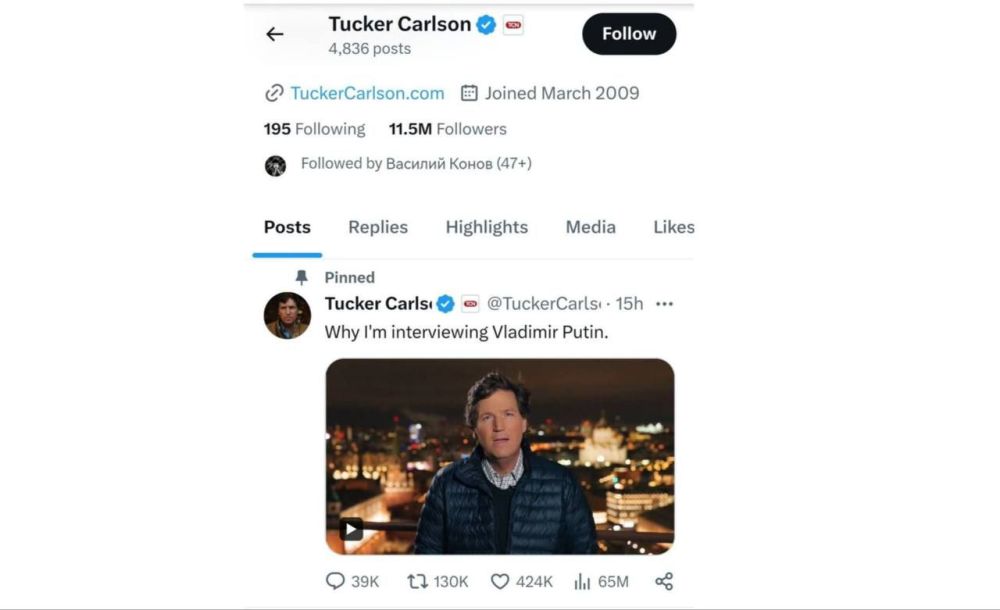1000x610 pixels.
Task: Click the blue verified badge next to Tucker Carlson
Action: click(x=485, y=24)
